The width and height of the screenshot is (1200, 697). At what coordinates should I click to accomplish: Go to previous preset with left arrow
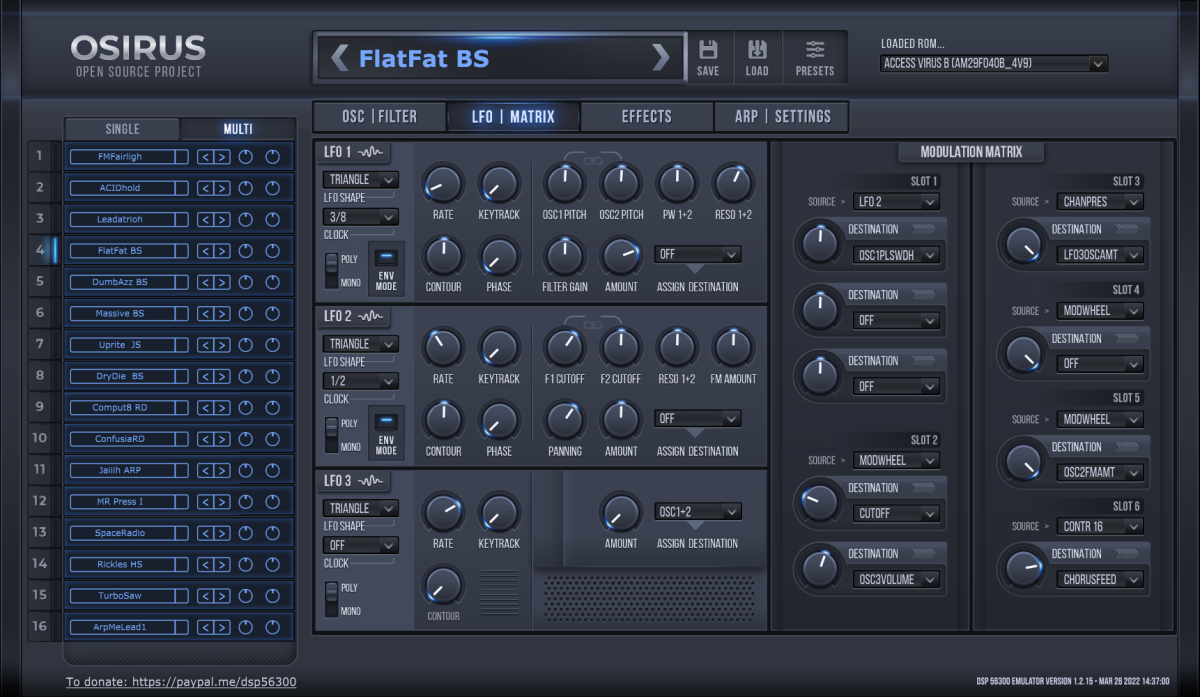pos(340,58)
